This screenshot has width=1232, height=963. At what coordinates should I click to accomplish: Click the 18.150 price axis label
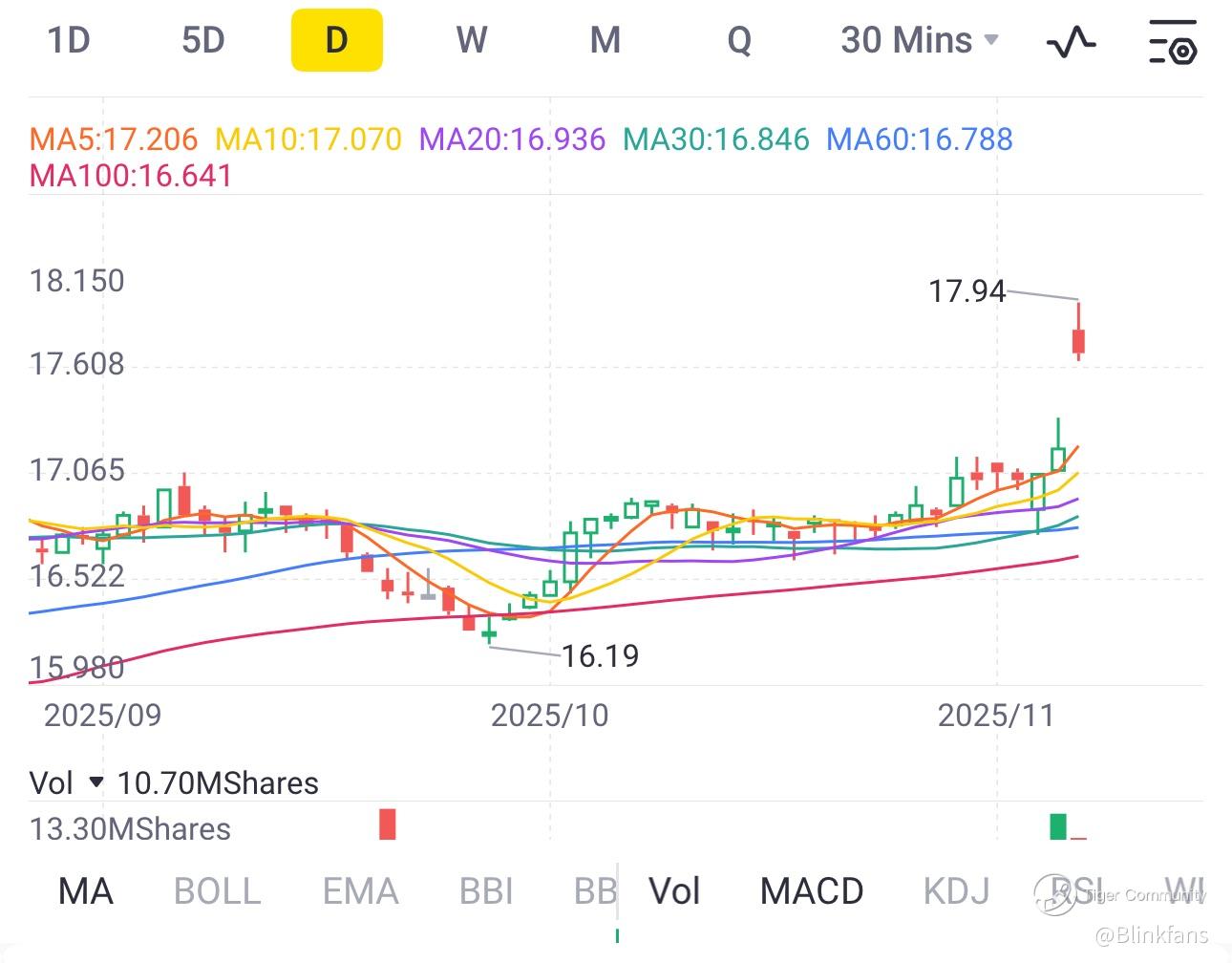[x=77, y=281]
